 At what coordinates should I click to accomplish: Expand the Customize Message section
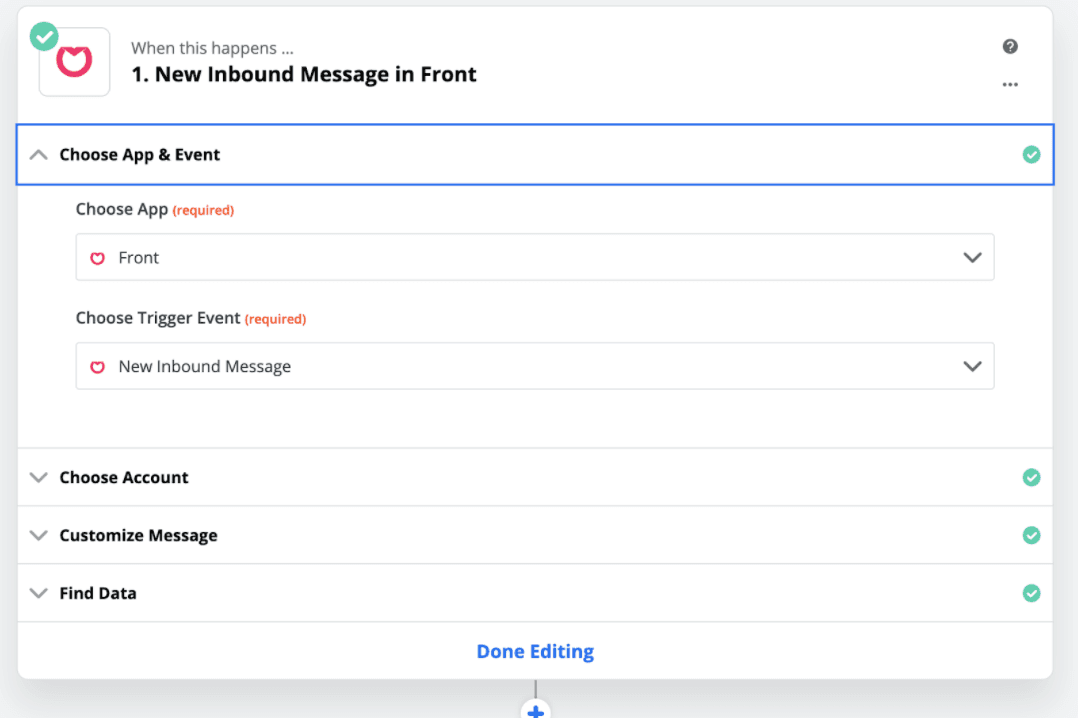point(535,535)
